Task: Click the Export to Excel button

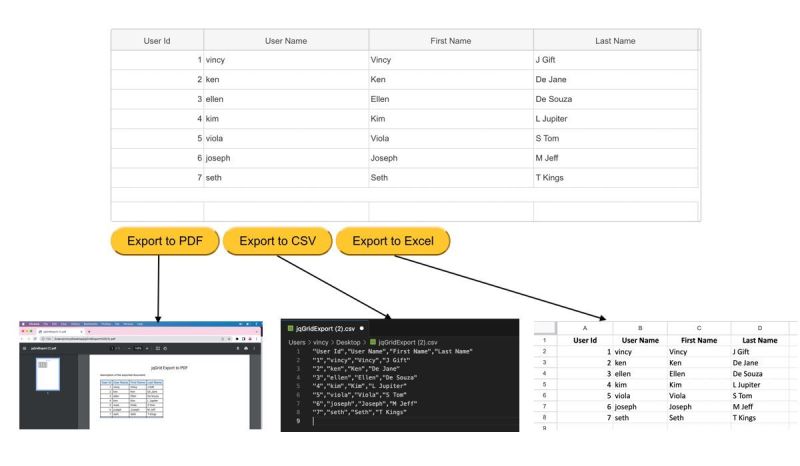Action: [x=393, y=241]
